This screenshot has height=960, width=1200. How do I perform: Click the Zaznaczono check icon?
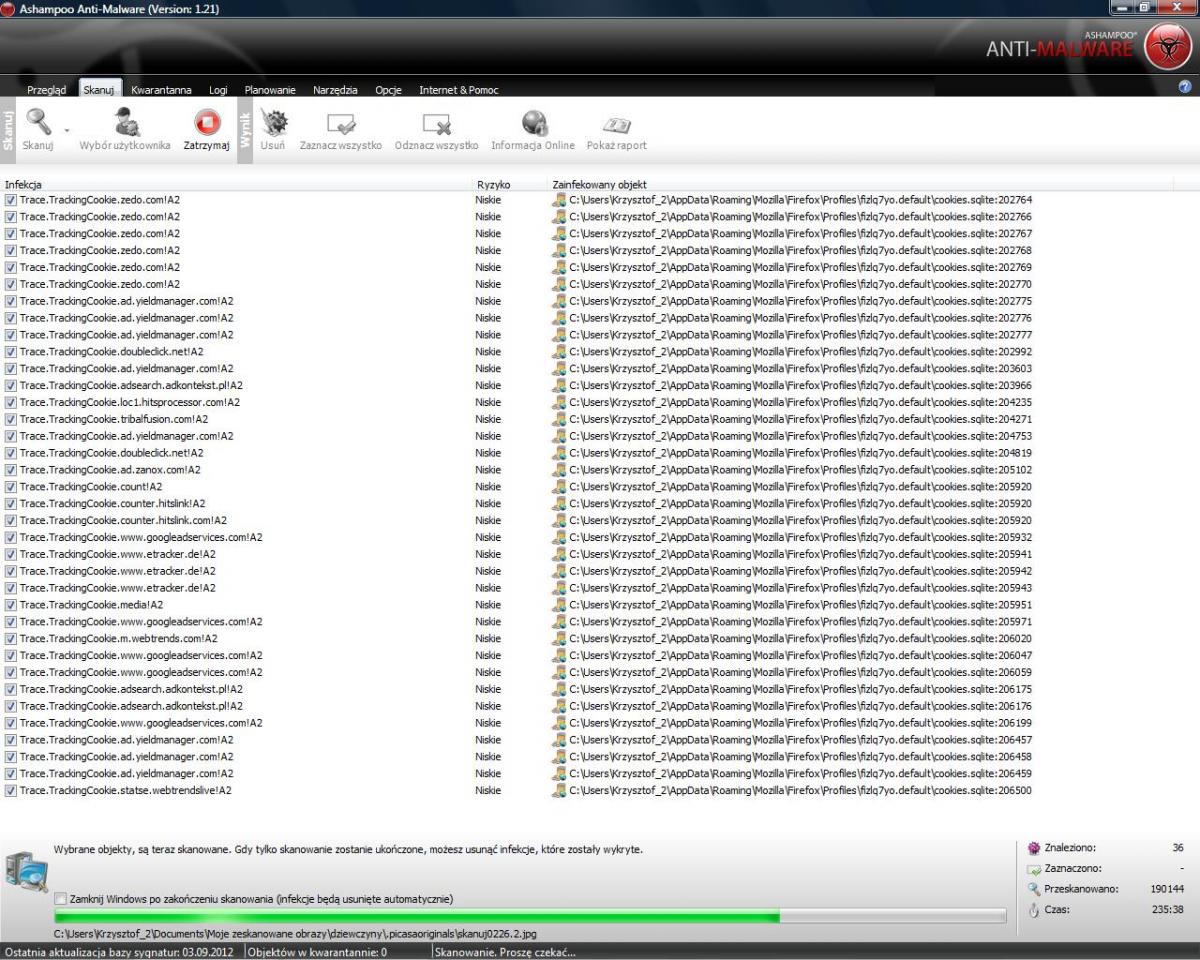(x=1034, y=869)
